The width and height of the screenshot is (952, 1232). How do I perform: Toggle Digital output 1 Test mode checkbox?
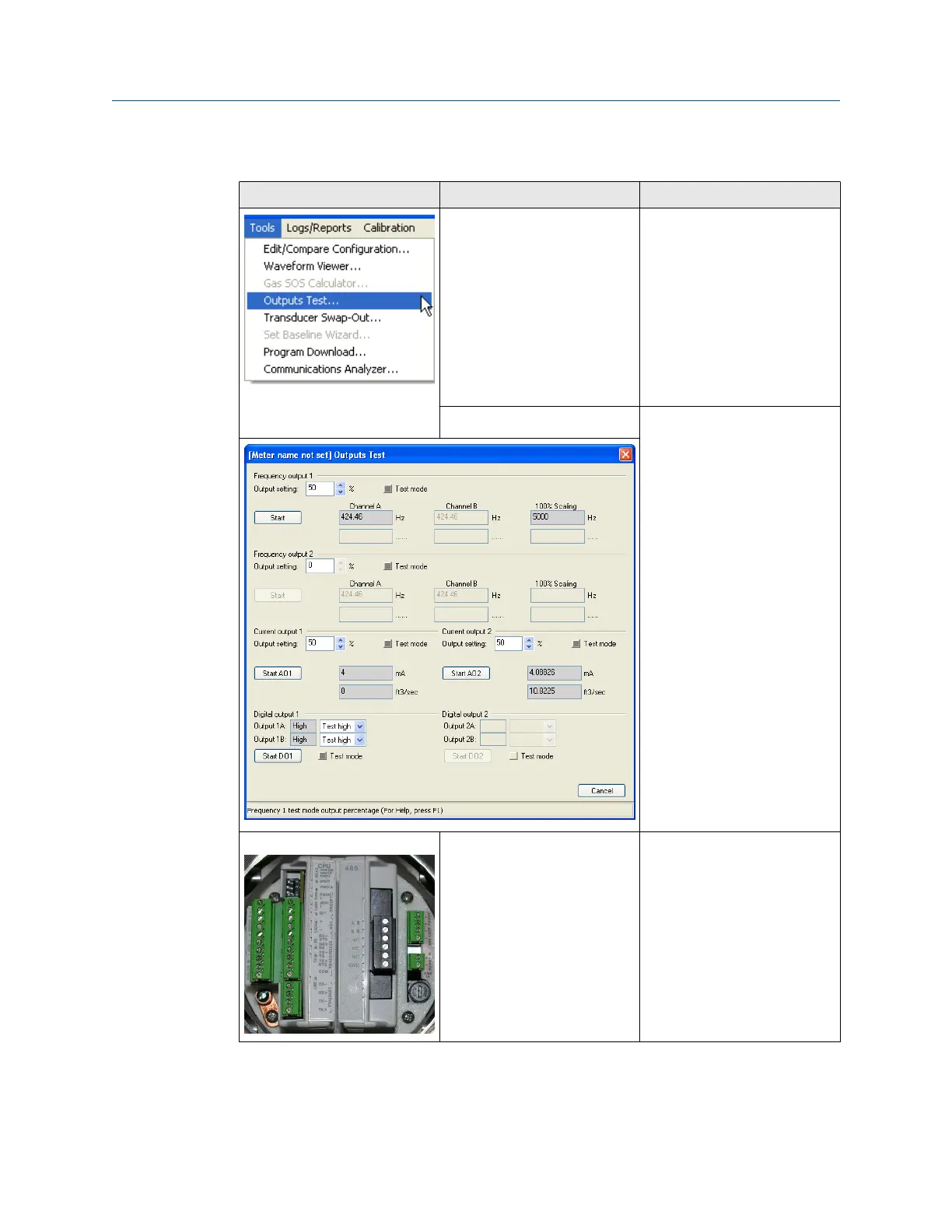click(323, 756)
